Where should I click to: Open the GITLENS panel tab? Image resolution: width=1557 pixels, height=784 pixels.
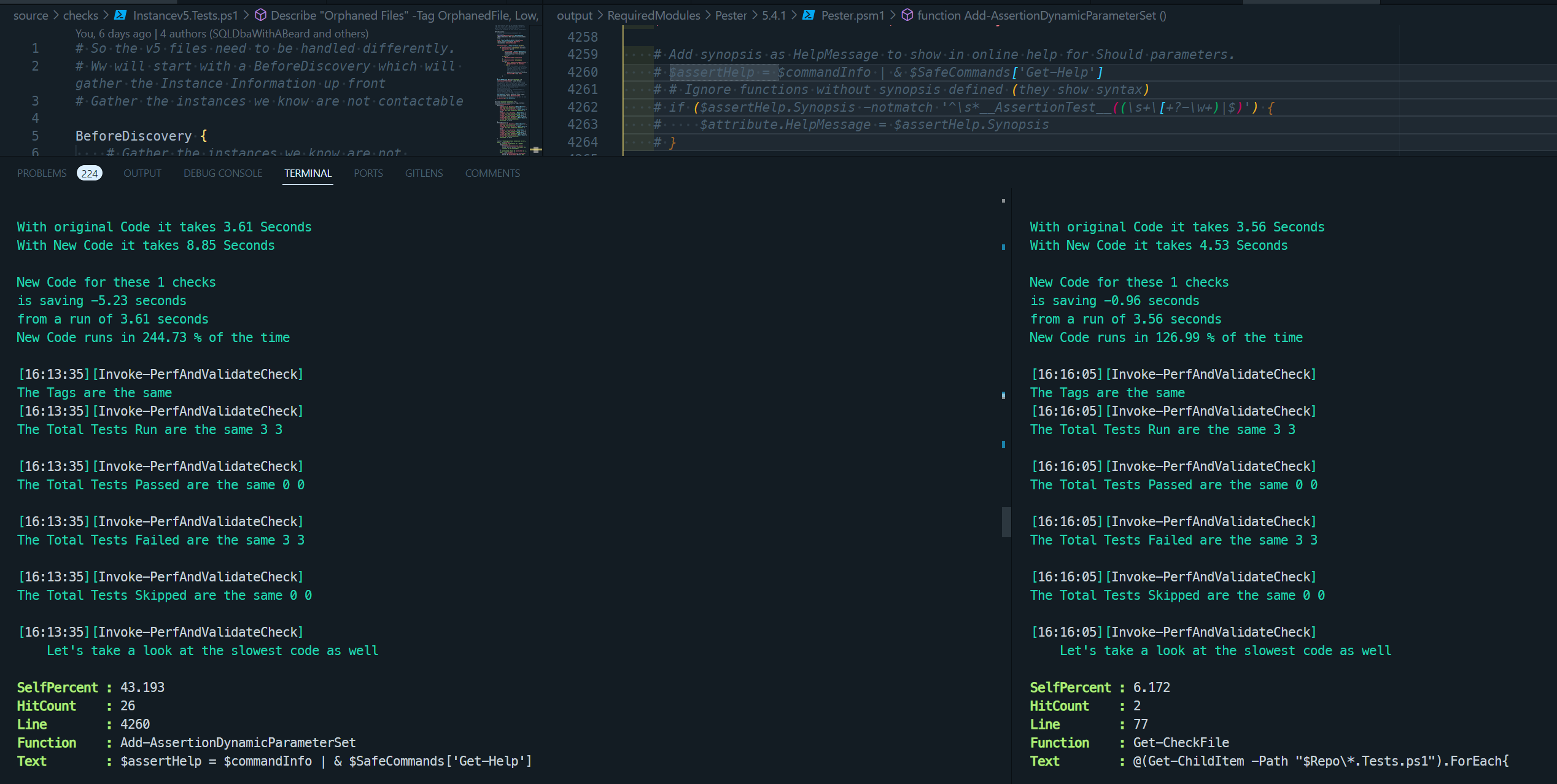coord(424,173)
